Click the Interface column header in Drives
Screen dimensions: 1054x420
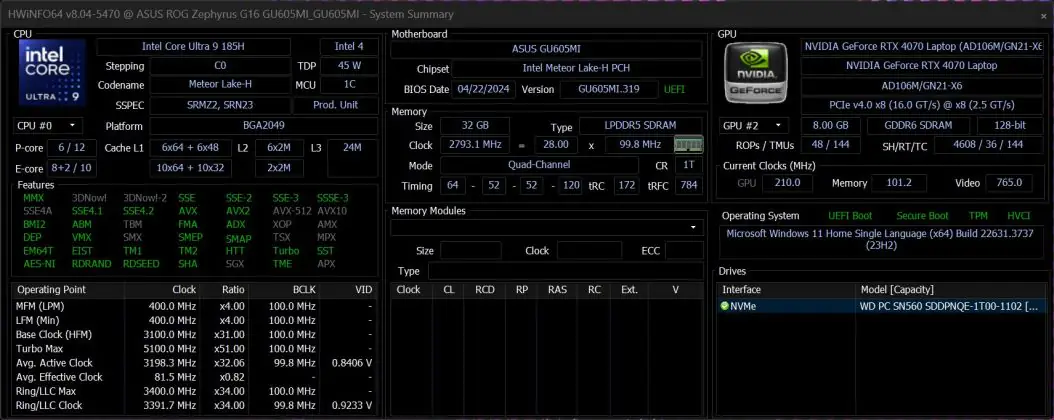[787, 290]
